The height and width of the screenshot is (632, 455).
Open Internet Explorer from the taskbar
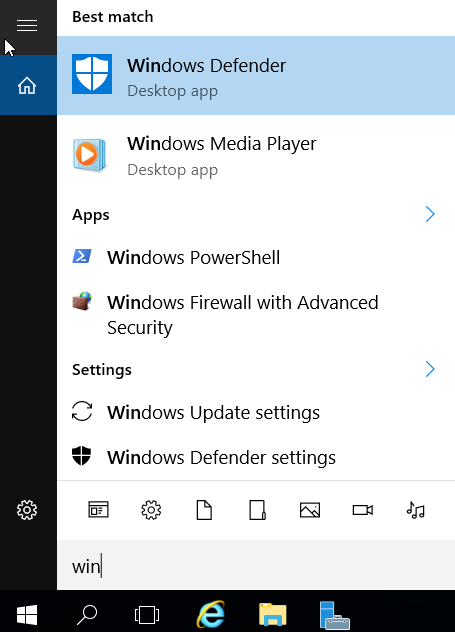click(x=211, y=614)
